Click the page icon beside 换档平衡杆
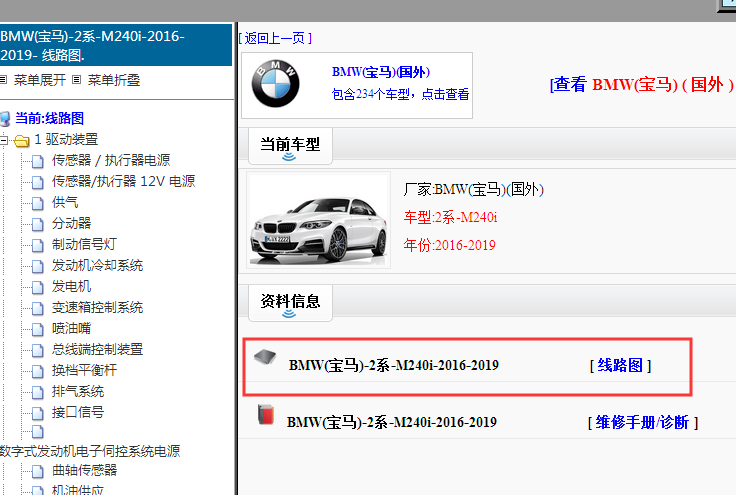This screenshot has height=495, width=736. (38, 371)
